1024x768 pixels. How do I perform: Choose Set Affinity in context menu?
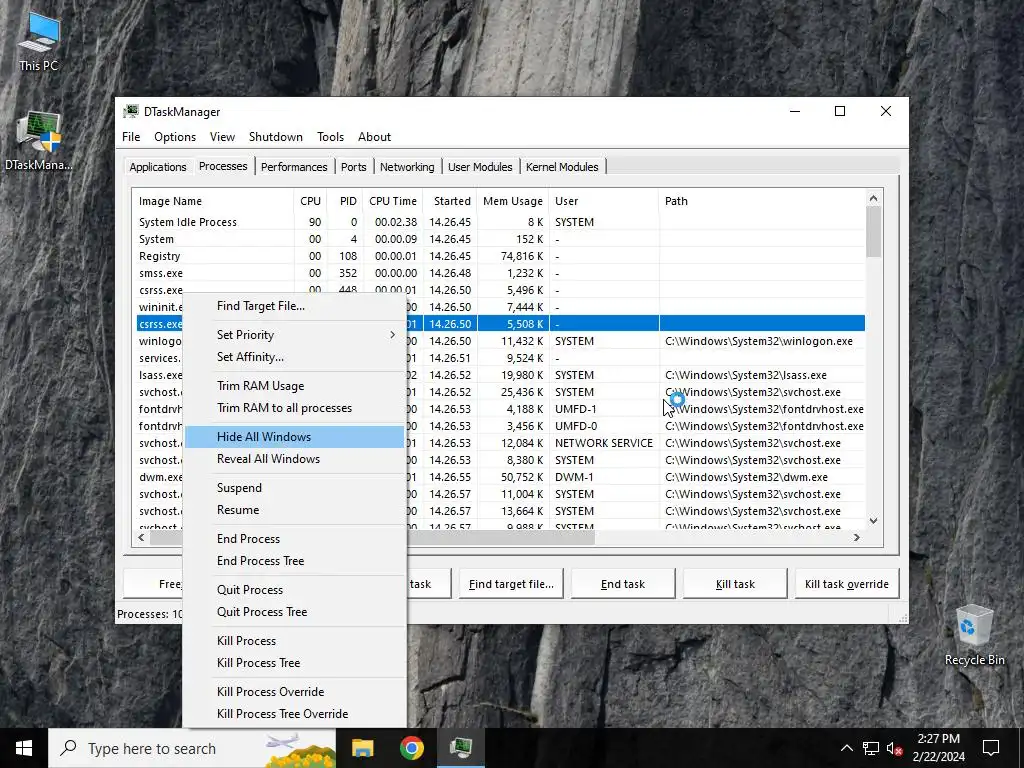coord(295,357)
